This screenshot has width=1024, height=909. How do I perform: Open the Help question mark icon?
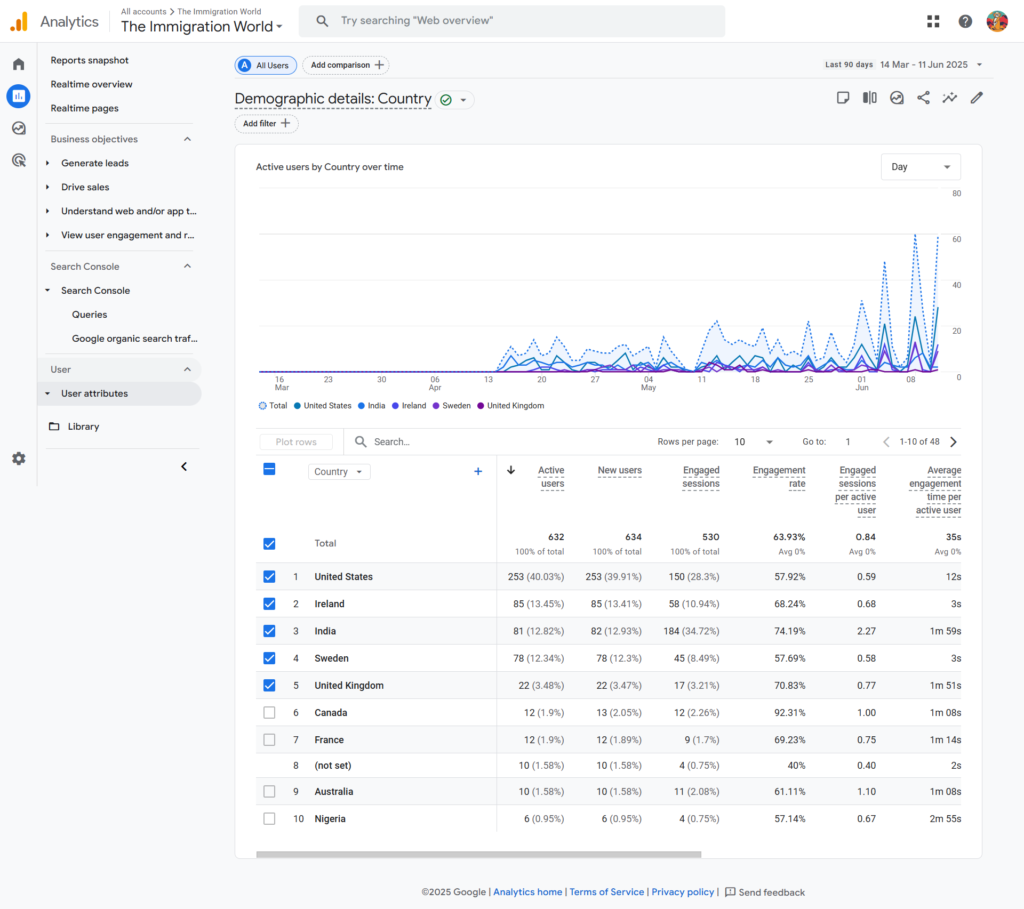(x=965, y=22)
